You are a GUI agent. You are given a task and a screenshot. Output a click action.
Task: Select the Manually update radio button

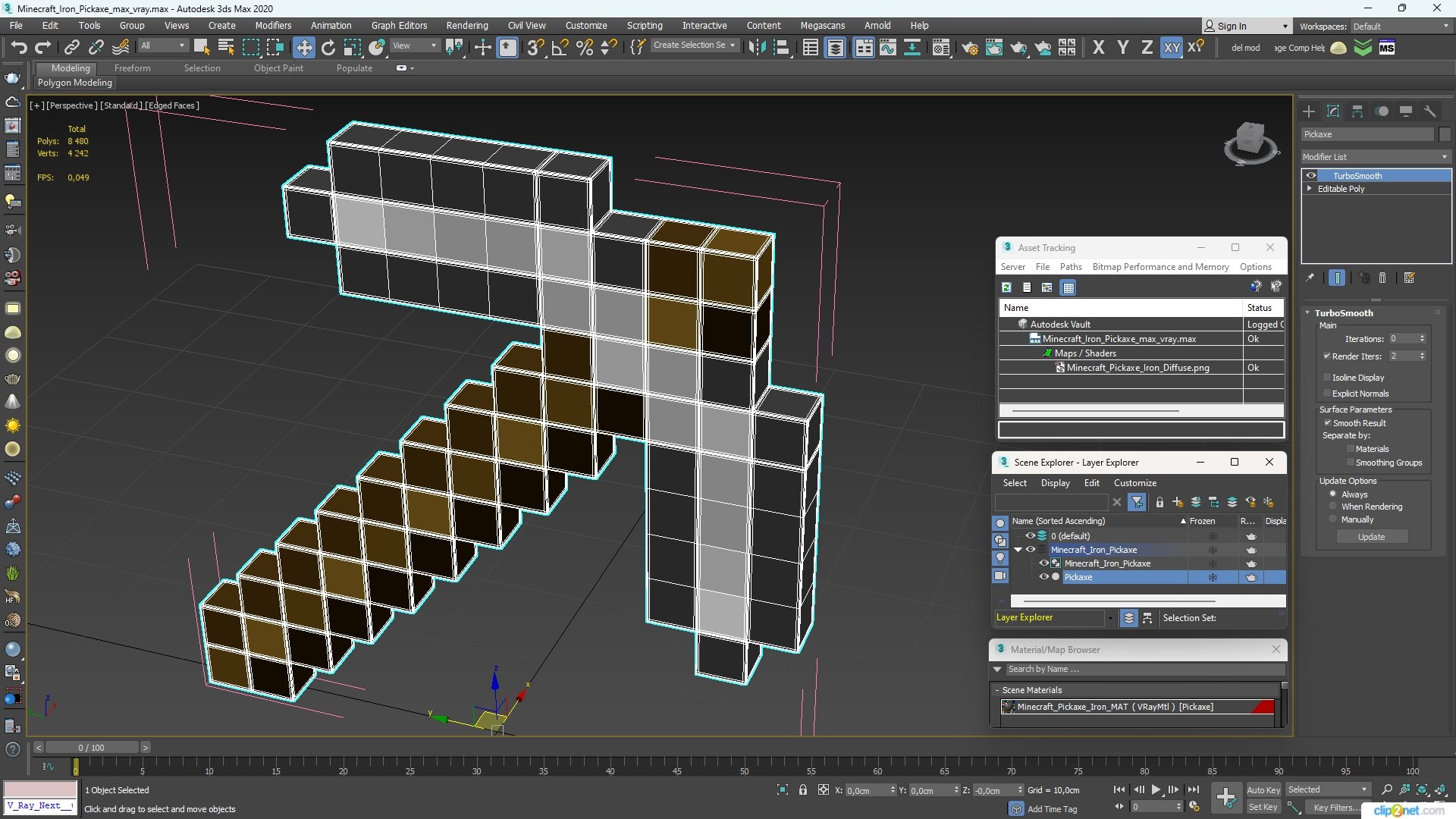[1332, 519]
